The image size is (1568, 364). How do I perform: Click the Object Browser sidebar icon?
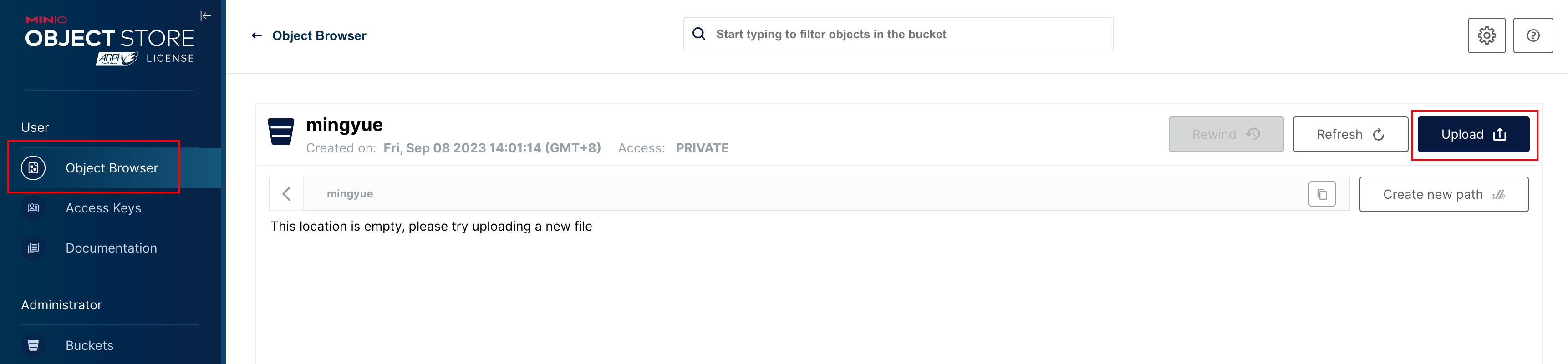[x=34, y=168]
